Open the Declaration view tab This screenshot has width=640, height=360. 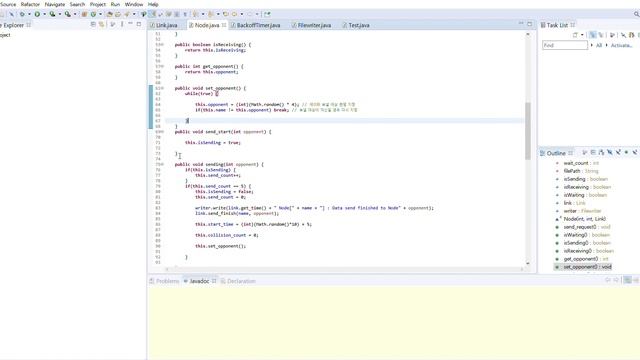[x=238, y=281]
